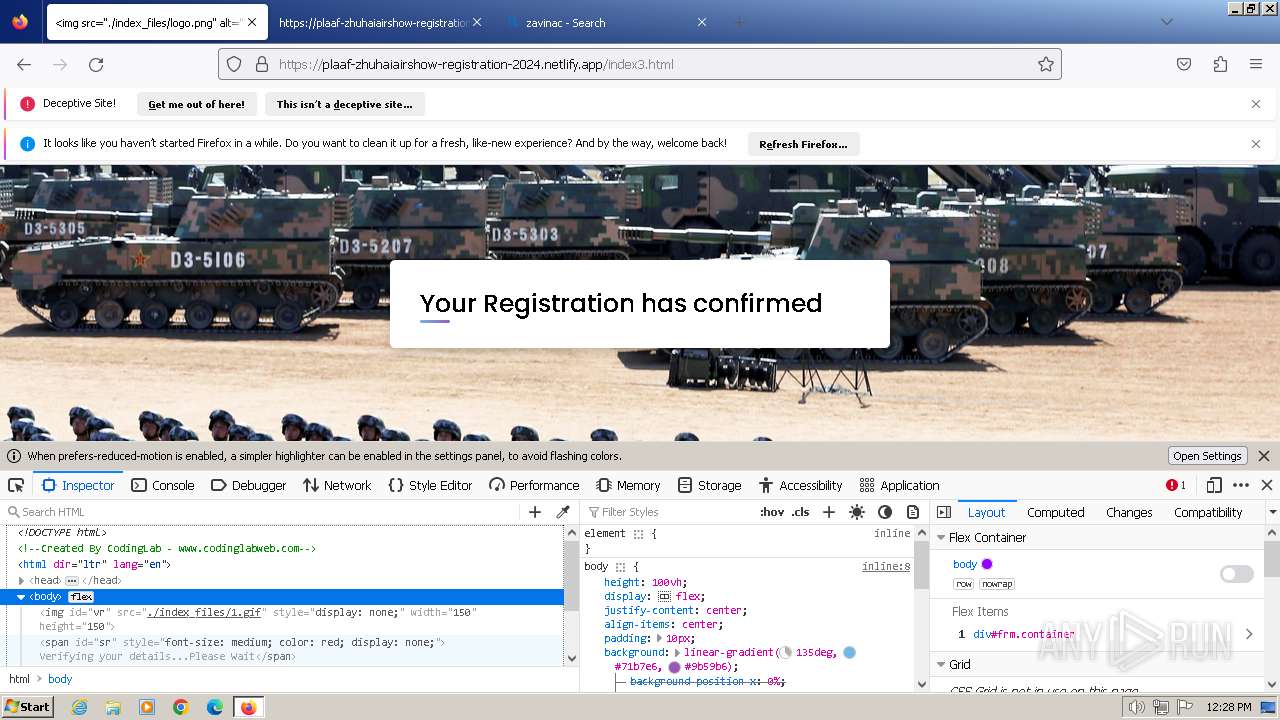Click This isn't a deceptive site button

344,104
